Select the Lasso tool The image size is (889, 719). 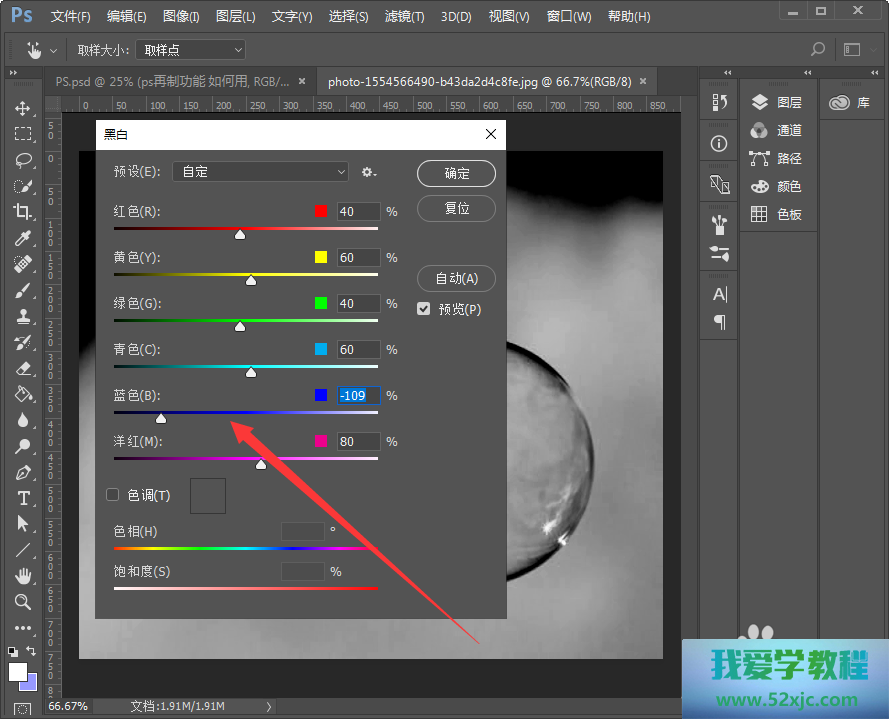click(x=22, y=160)
